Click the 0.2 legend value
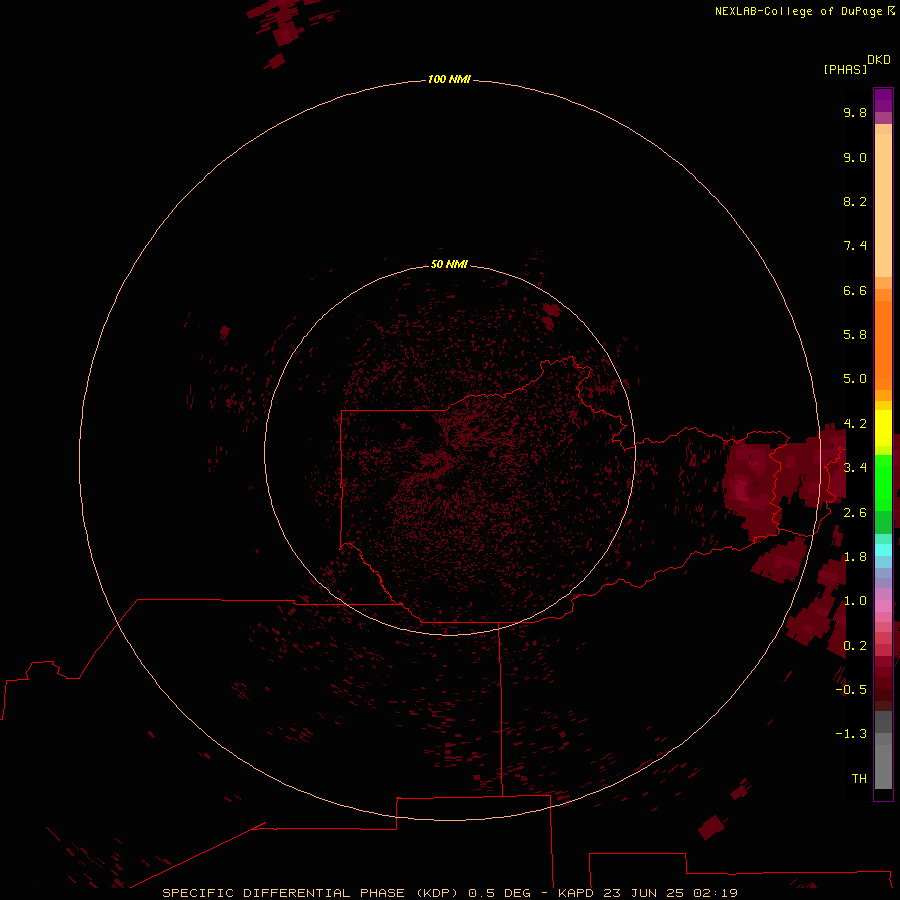The height and width of the screenshot is (900, 900). pyautogui.click(x=855, y=646)
